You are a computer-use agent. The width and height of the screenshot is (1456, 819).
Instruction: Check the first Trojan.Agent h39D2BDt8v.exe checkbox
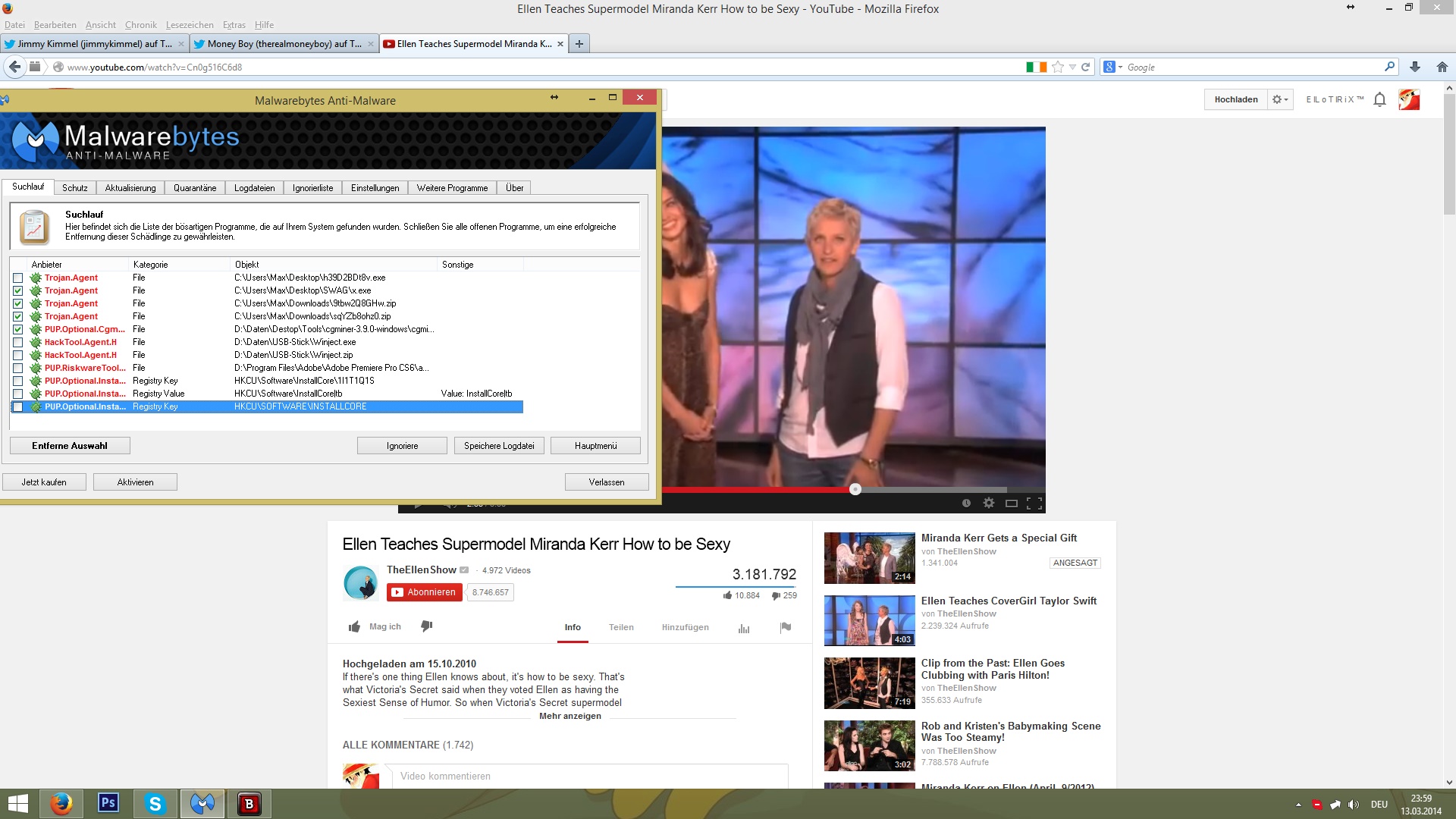(x=17, y=278)
